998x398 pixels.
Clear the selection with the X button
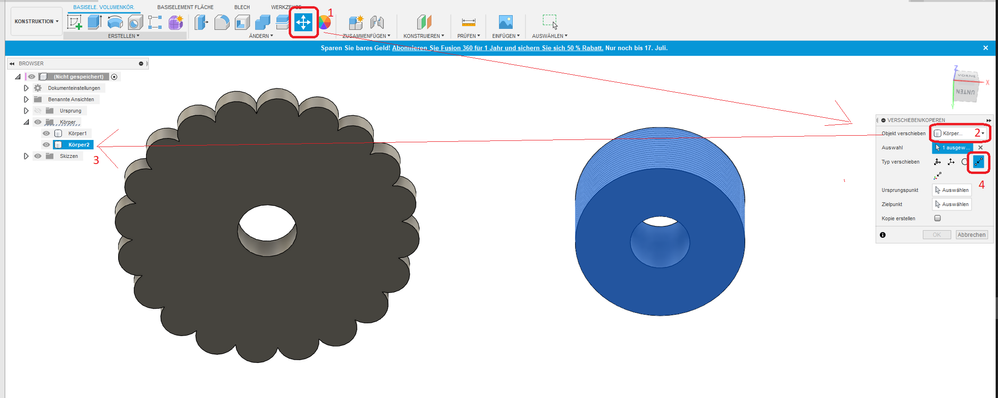[x=980, y=148]
